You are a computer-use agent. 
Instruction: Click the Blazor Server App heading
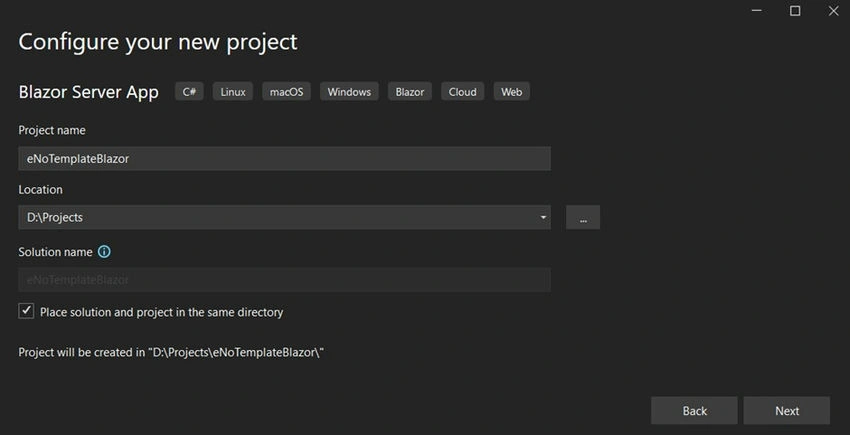[x=88, y=92]
